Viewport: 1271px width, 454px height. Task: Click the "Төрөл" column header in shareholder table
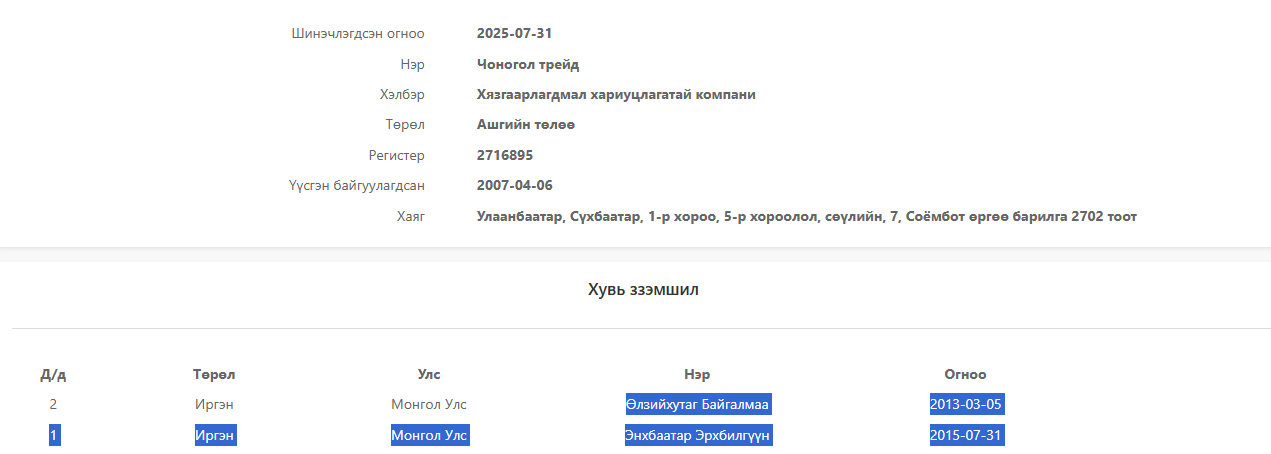click(214, 374)
